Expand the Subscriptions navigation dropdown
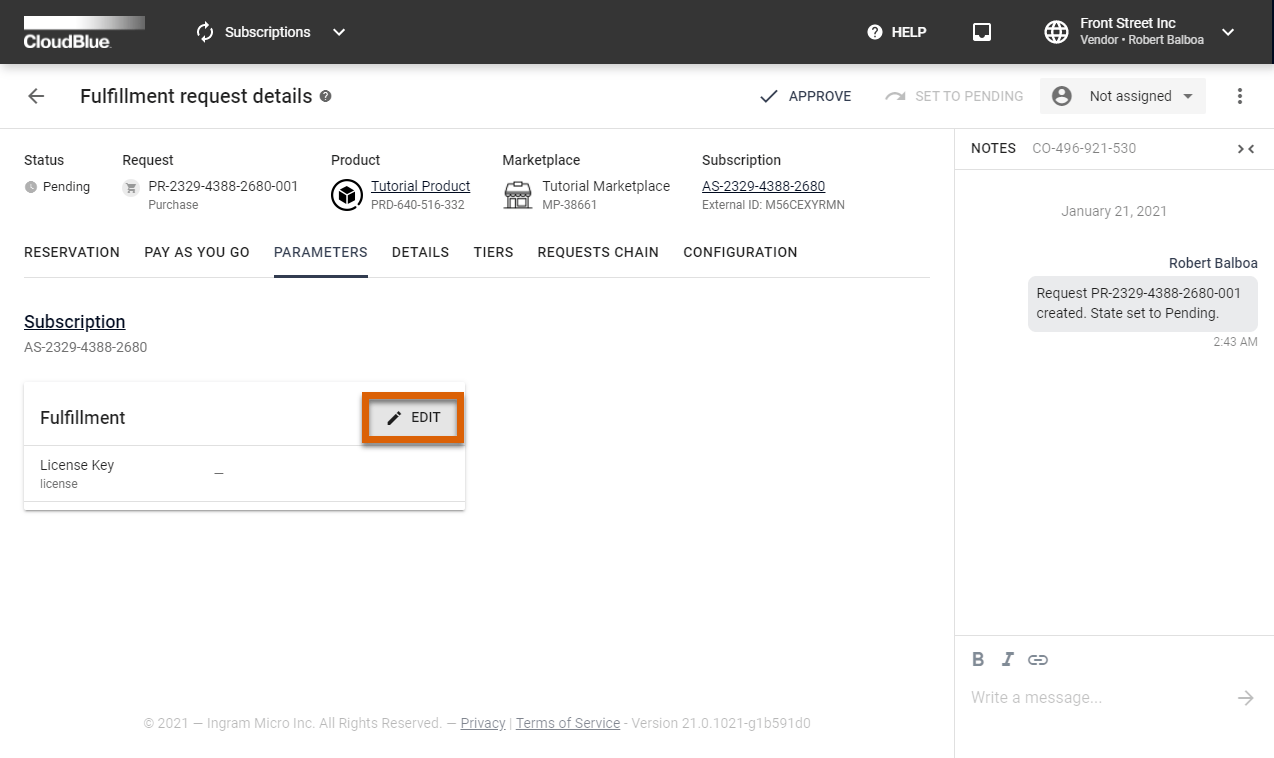The height and width of the screenshot is (758, 1274). (338, 31)
